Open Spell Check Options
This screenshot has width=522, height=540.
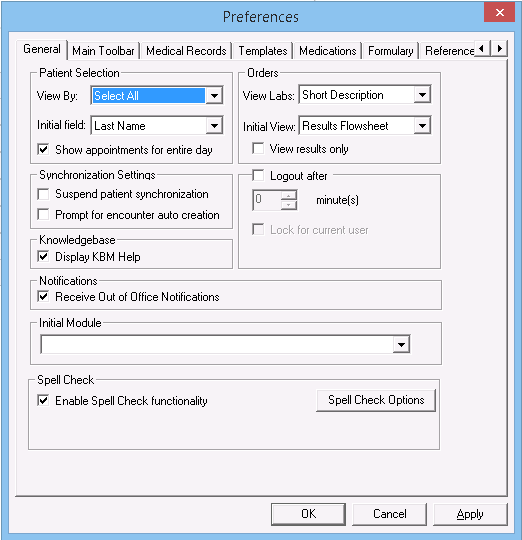pyautogui.click(x=376, y=400)
